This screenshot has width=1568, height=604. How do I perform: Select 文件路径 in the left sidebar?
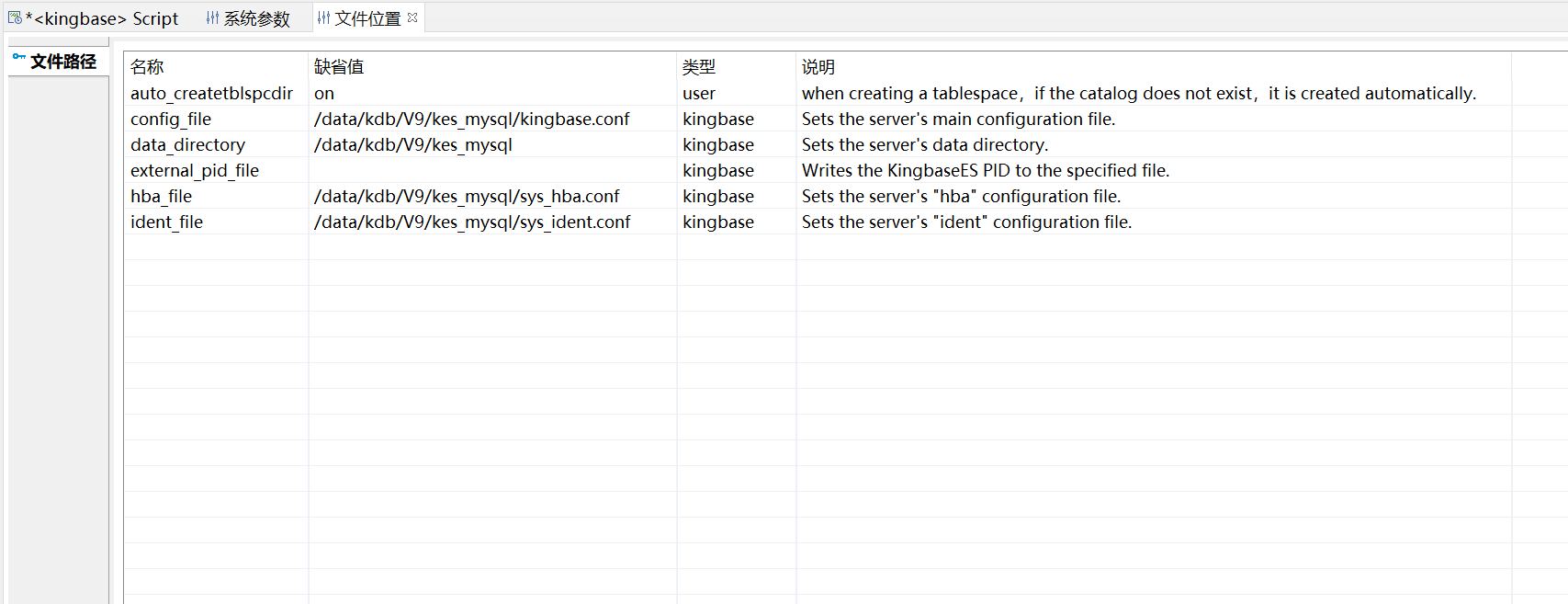[62, 62]
